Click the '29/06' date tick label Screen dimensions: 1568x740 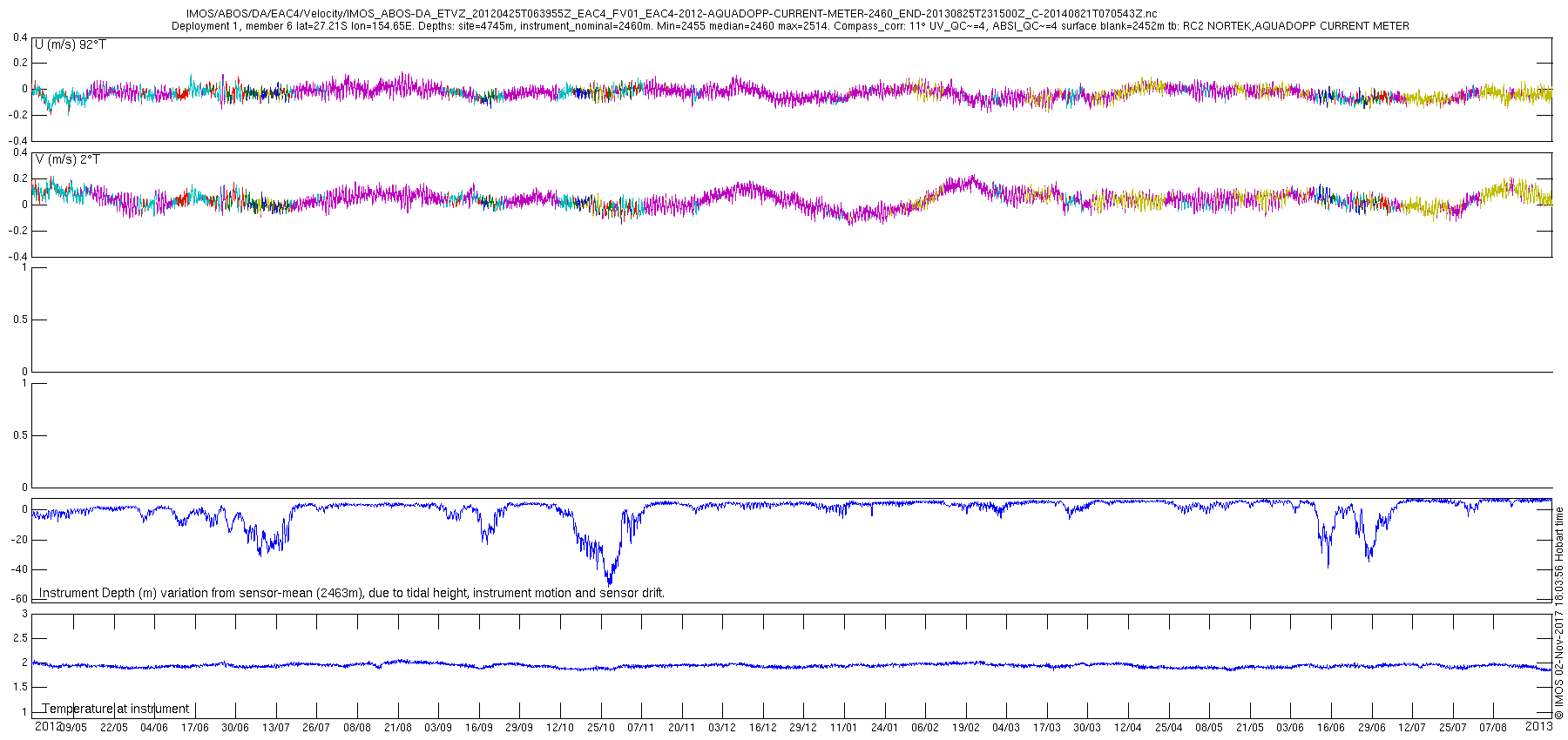click(1372, 728)
